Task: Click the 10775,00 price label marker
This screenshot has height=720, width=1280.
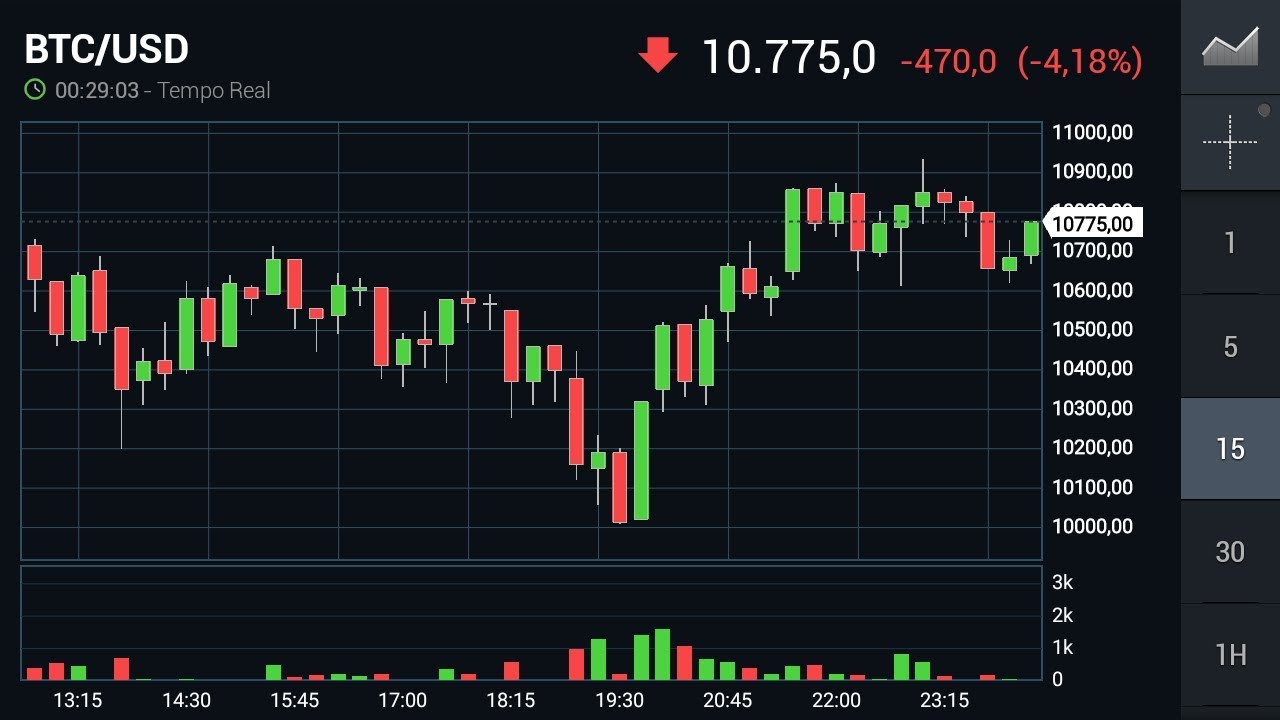Action: (x=1093, y=223)
